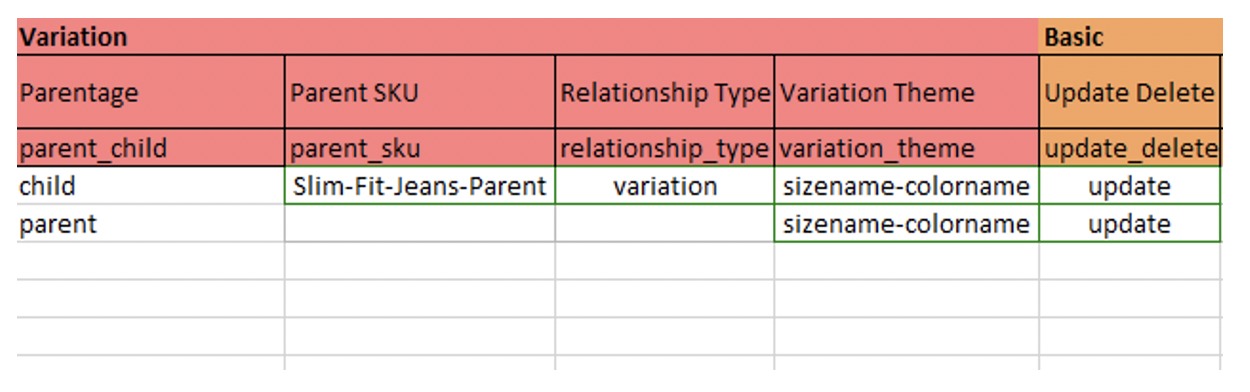Click the Parent SKU header cell
Screen dimensions: 1250x392
420,92
